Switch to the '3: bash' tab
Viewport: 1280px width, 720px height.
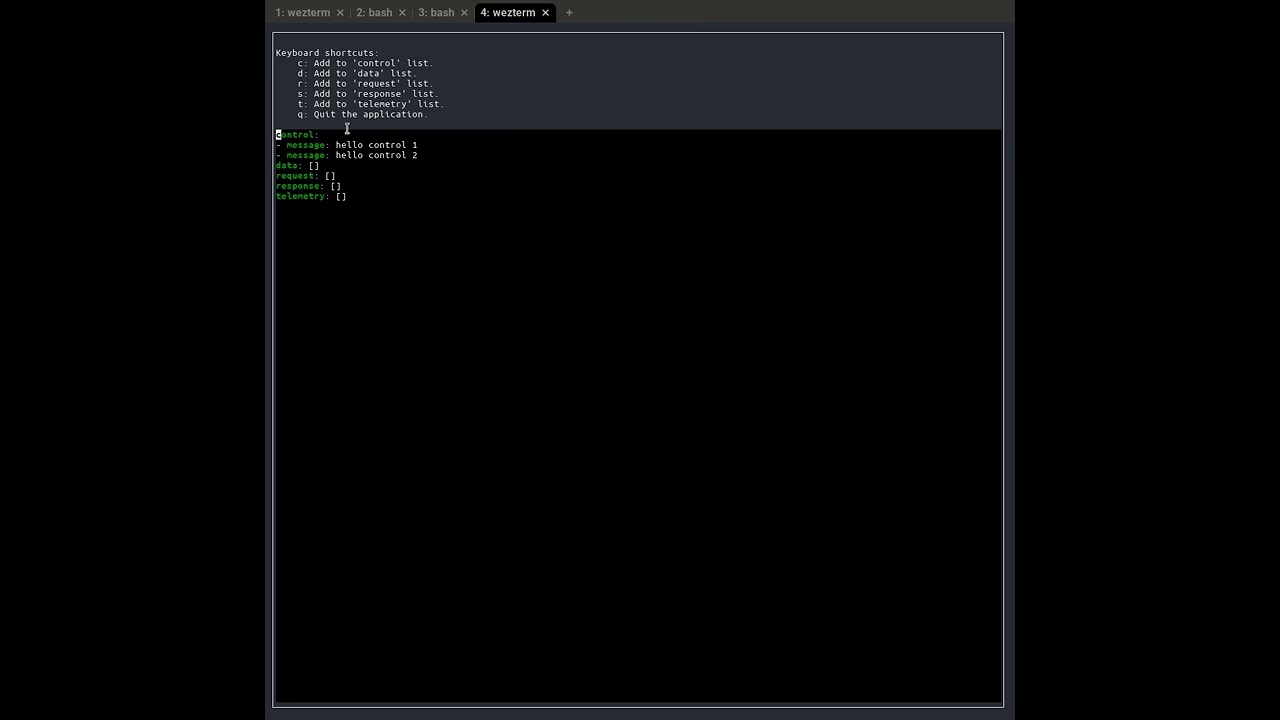click(436, 13)
